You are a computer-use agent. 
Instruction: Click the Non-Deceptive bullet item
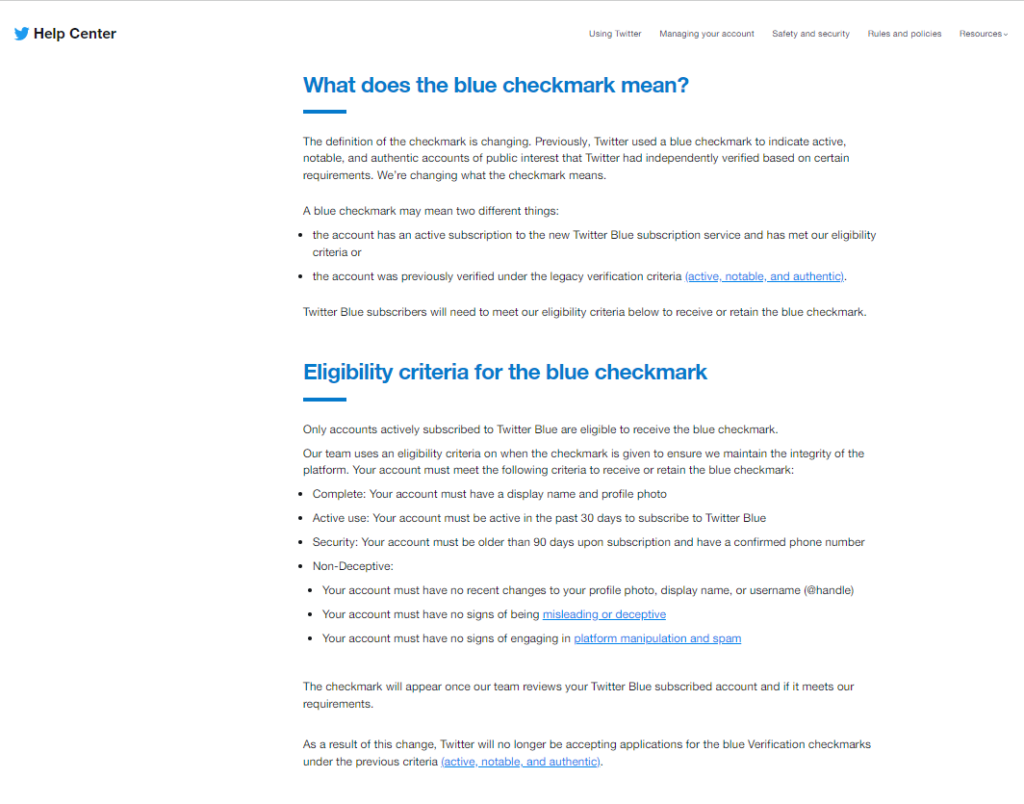353,566
